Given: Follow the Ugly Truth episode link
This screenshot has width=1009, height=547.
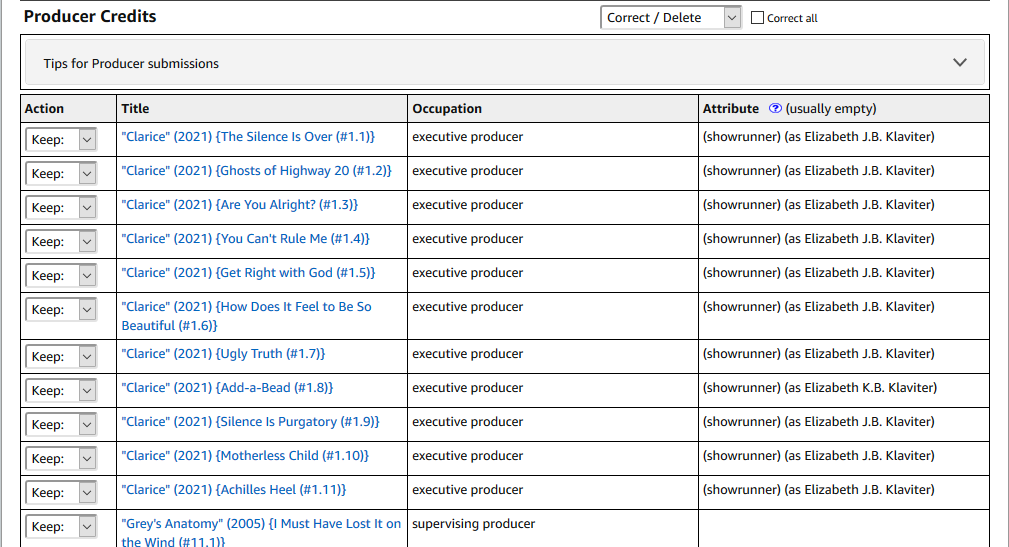Looking at the screenshot, I should coord(223,354).
